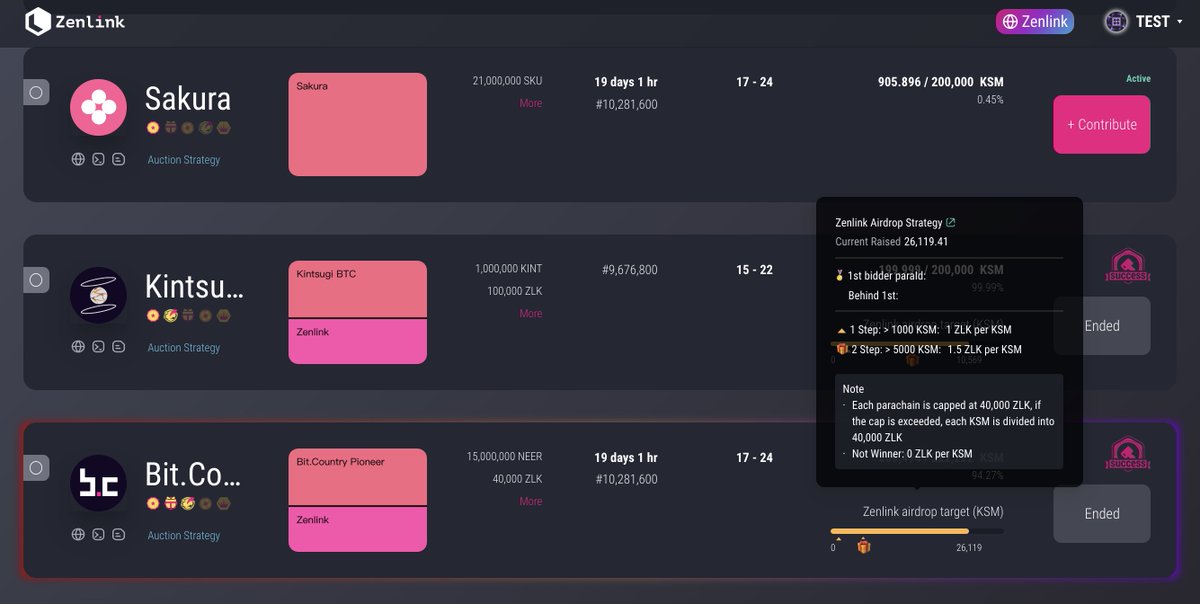Expand More under 21,000,000 SKU
This screenshot has height=604, width=1200.
(x=531, y=103)
